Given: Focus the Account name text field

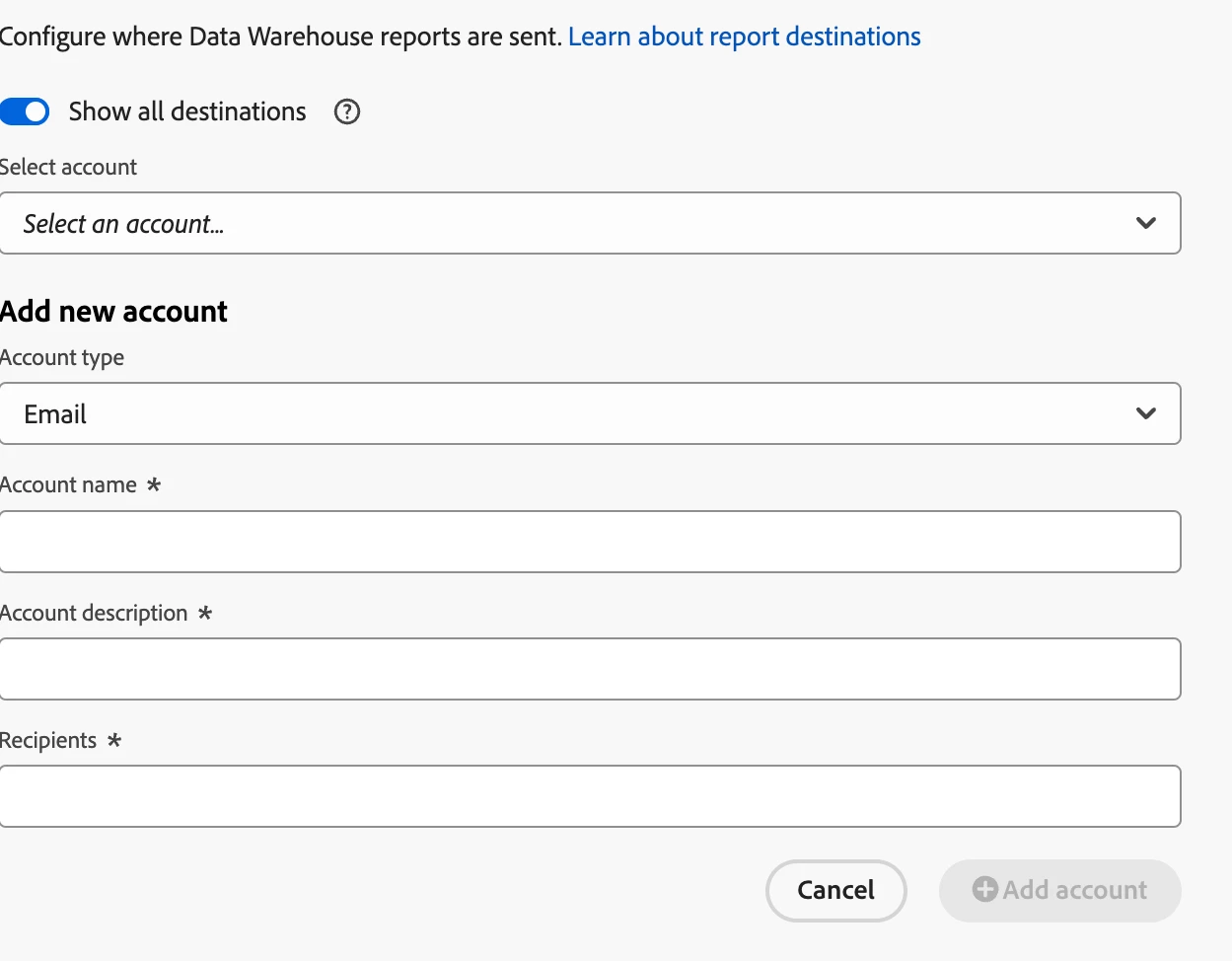Looking at the screenshot, I should pyautogui.click(x=589, y=542).
